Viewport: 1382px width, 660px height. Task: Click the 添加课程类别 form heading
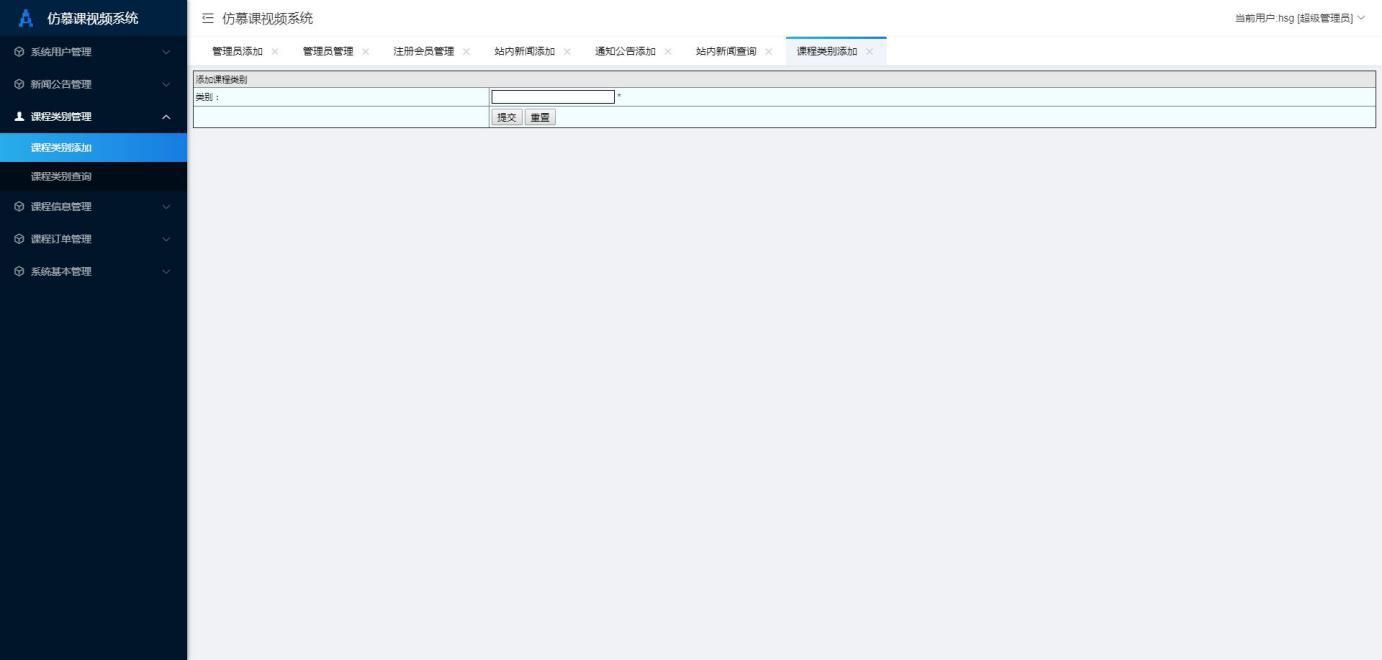222,80
